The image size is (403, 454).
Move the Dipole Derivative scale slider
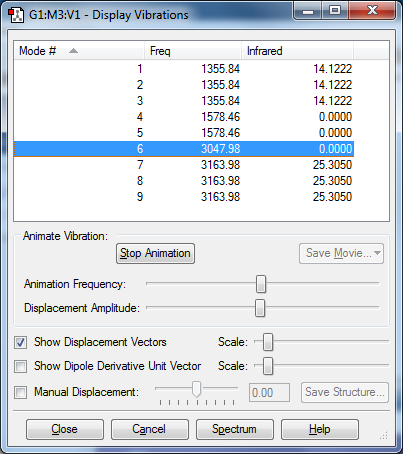[x=268, y=366]
